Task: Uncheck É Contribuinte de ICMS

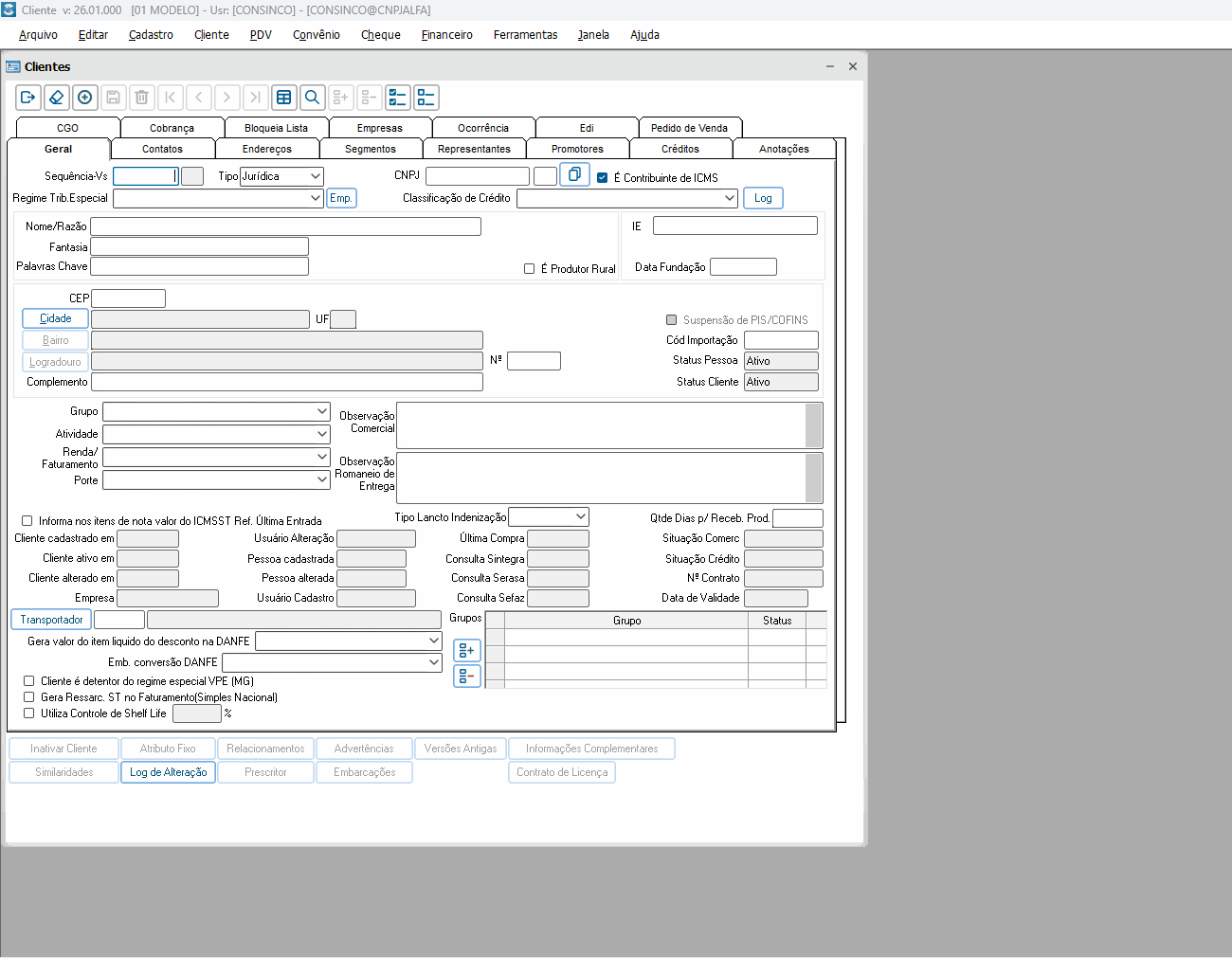Action: (x=602, y=178)
